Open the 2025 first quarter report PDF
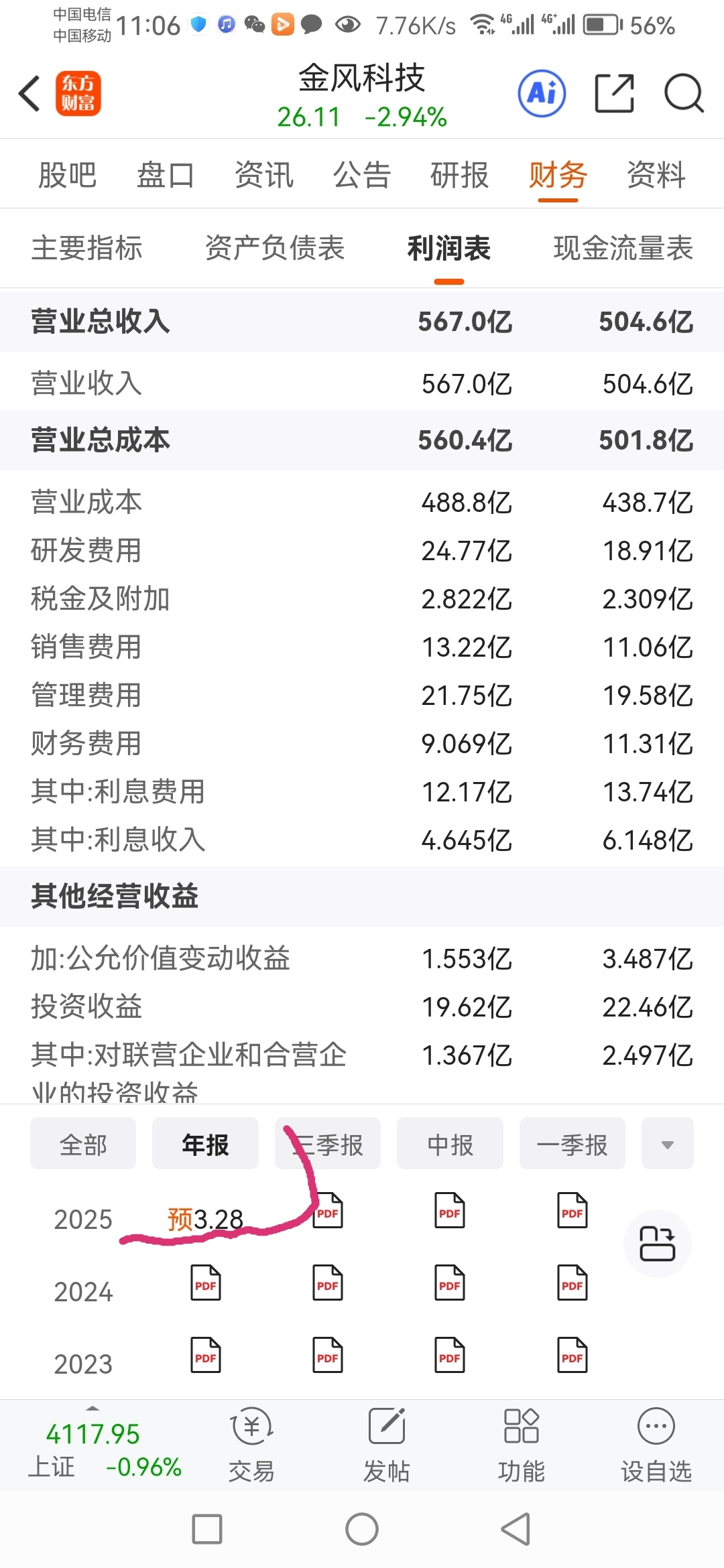 572,1210
